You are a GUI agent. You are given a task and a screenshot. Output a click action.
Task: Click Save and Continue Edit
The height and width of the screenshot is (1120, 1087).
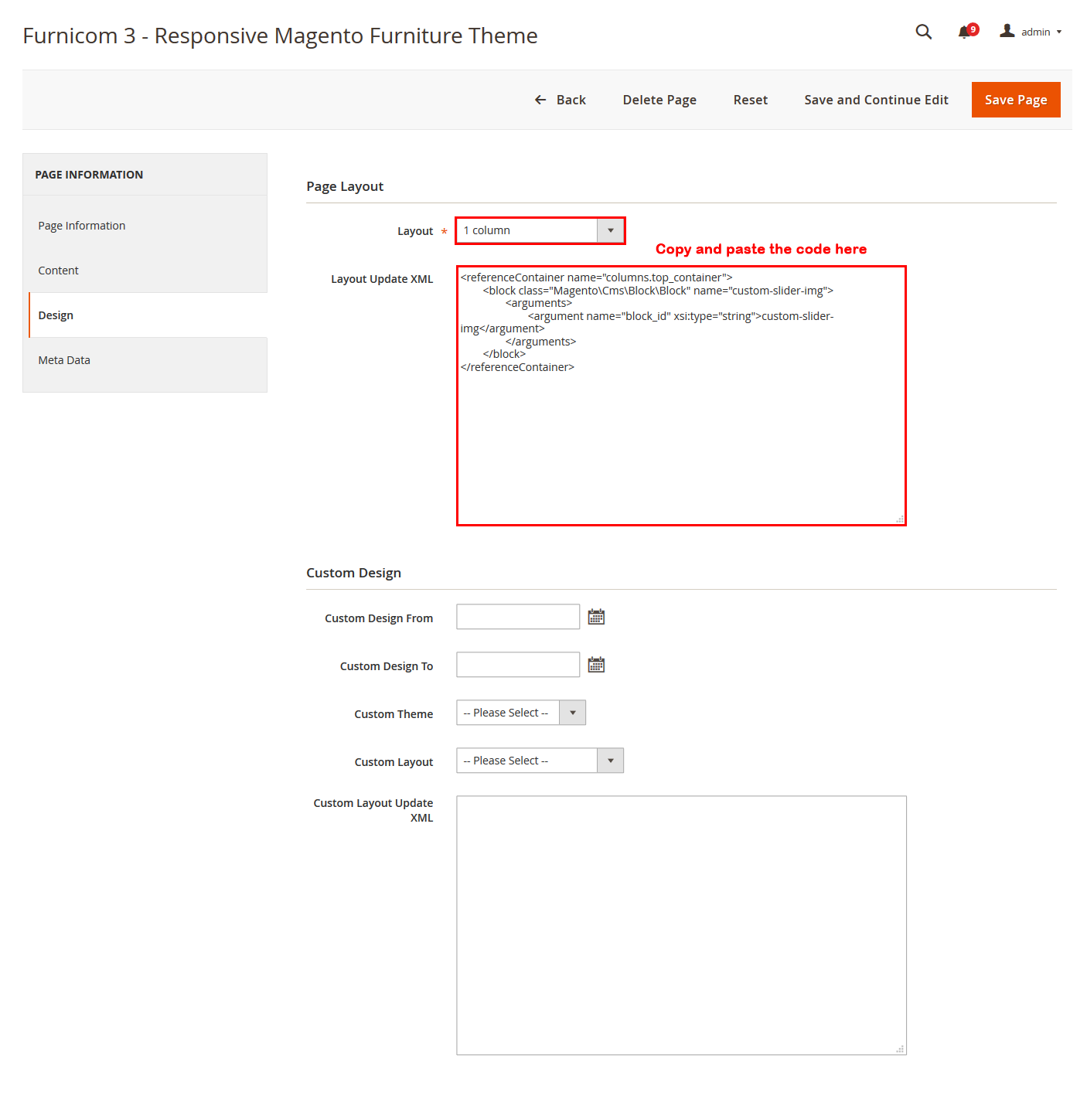876,100
